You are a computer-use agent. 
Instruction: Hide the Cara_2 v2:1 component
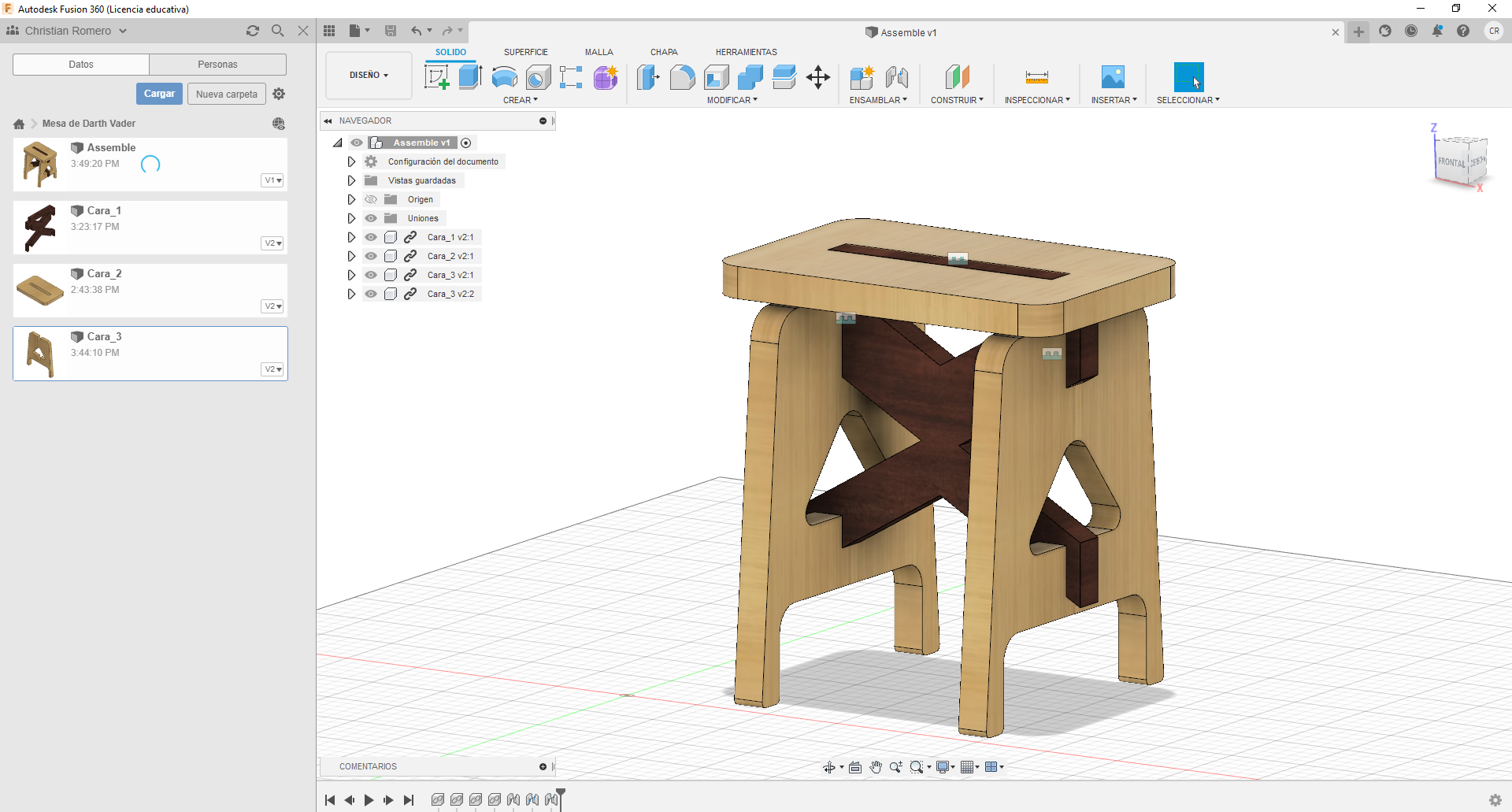371,256
